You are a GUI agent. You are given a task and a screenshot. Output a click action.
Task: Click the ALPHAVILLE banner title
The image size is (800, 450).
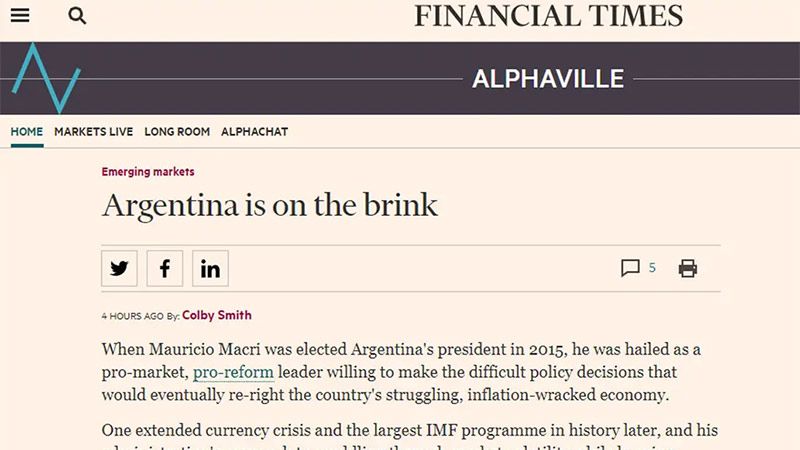(x=548, y=78)
